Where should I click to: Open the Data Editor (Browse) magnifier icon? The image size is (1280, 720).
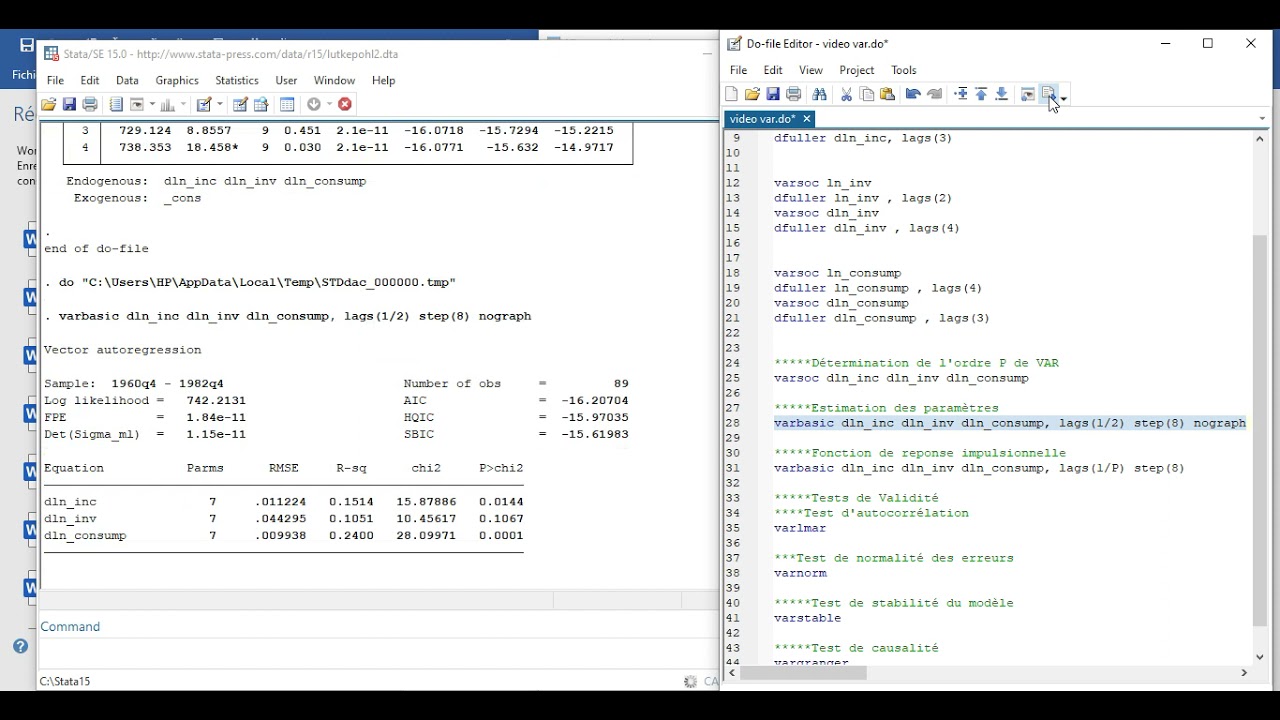pos(261,104)
